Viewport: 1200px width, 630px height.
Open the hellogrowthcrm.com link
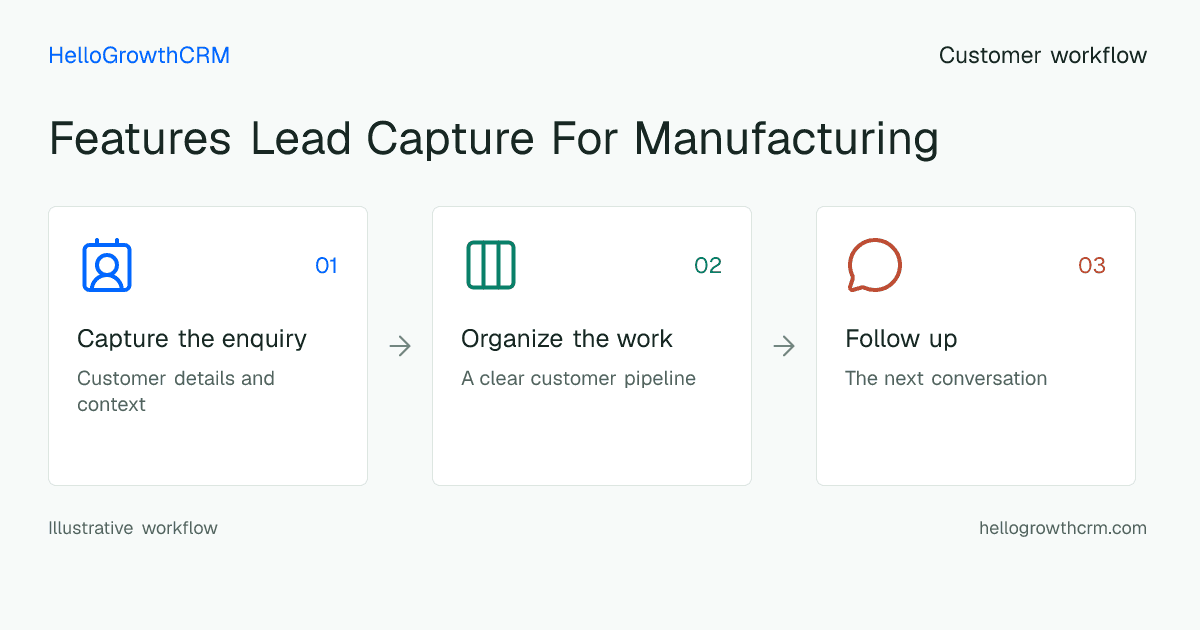[1063, 528]
